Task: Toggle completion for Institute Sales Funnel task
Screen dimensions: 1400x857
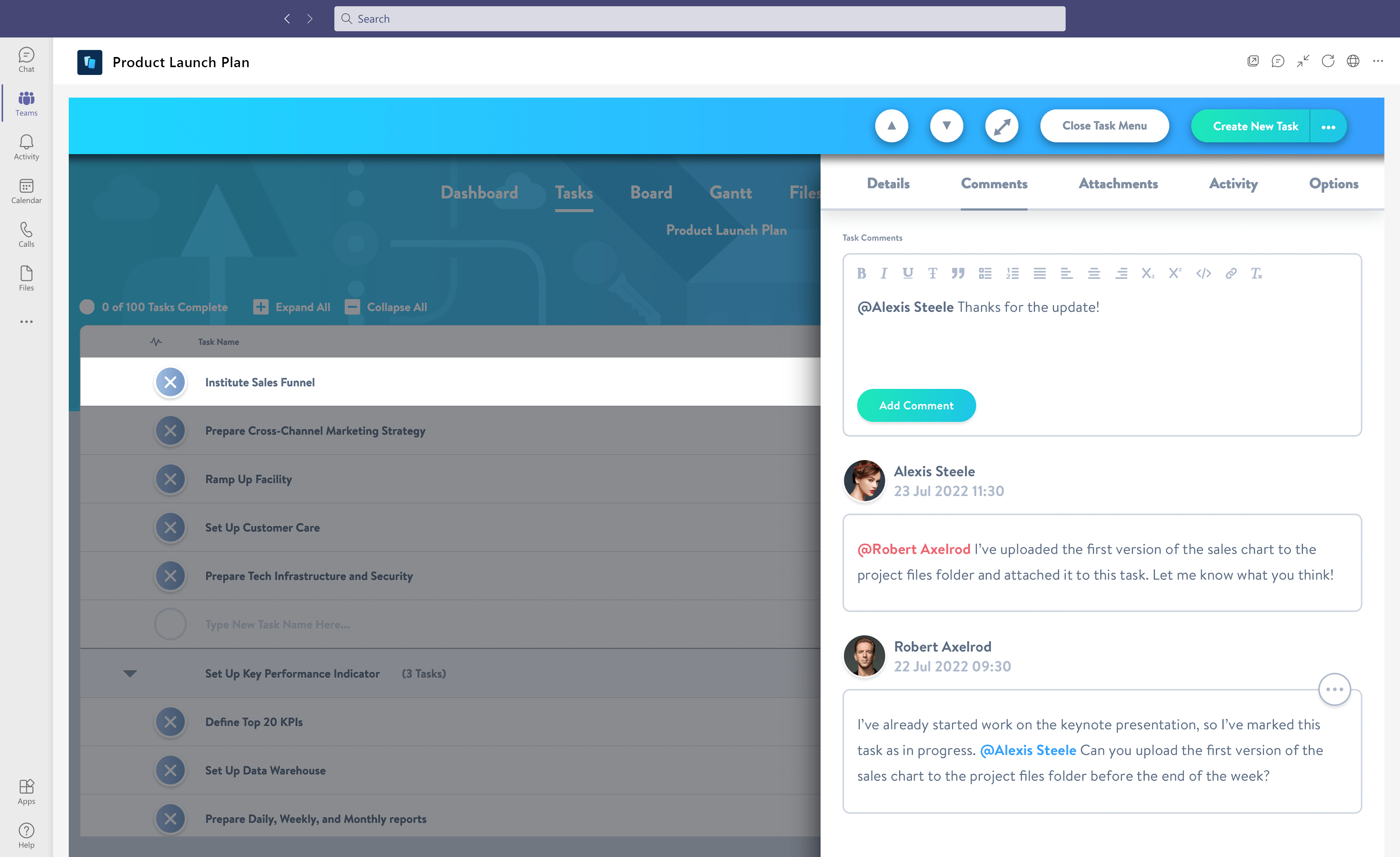Action: pos(170,381)
